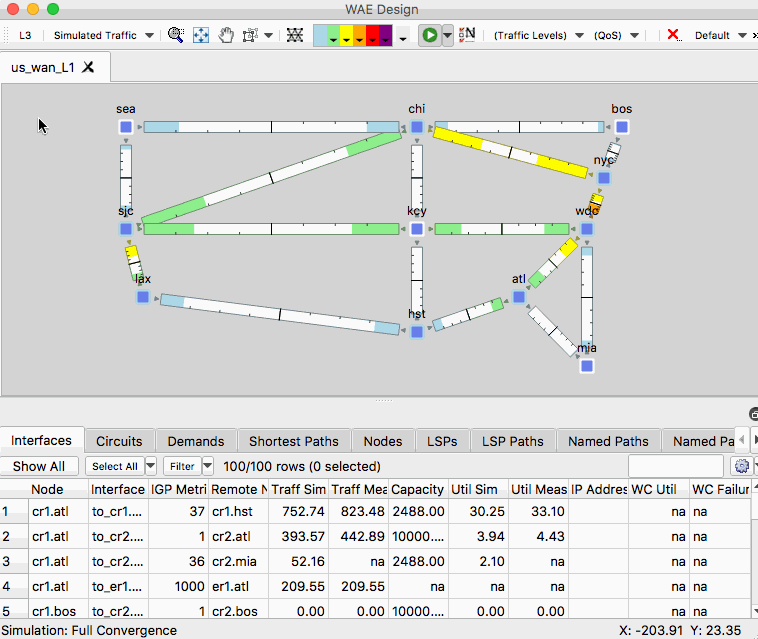Select the chi node on map
758x639 pixels.
[x=417, y=127]
